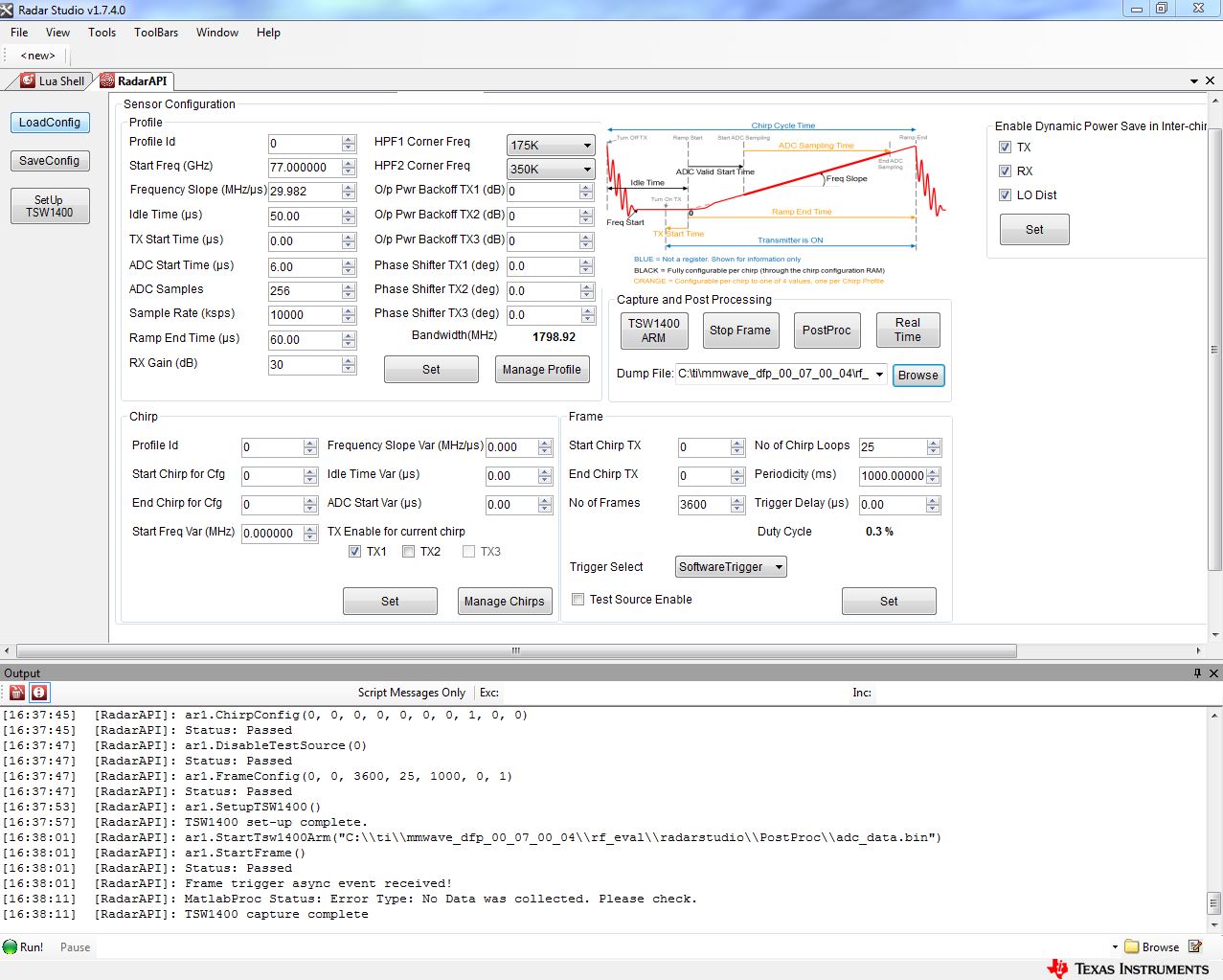Image resolution: width=1223 pixels, height=980 pixels.
Task: Click the ar1.StartFrame() log line
Action: (x=245, y=853)
